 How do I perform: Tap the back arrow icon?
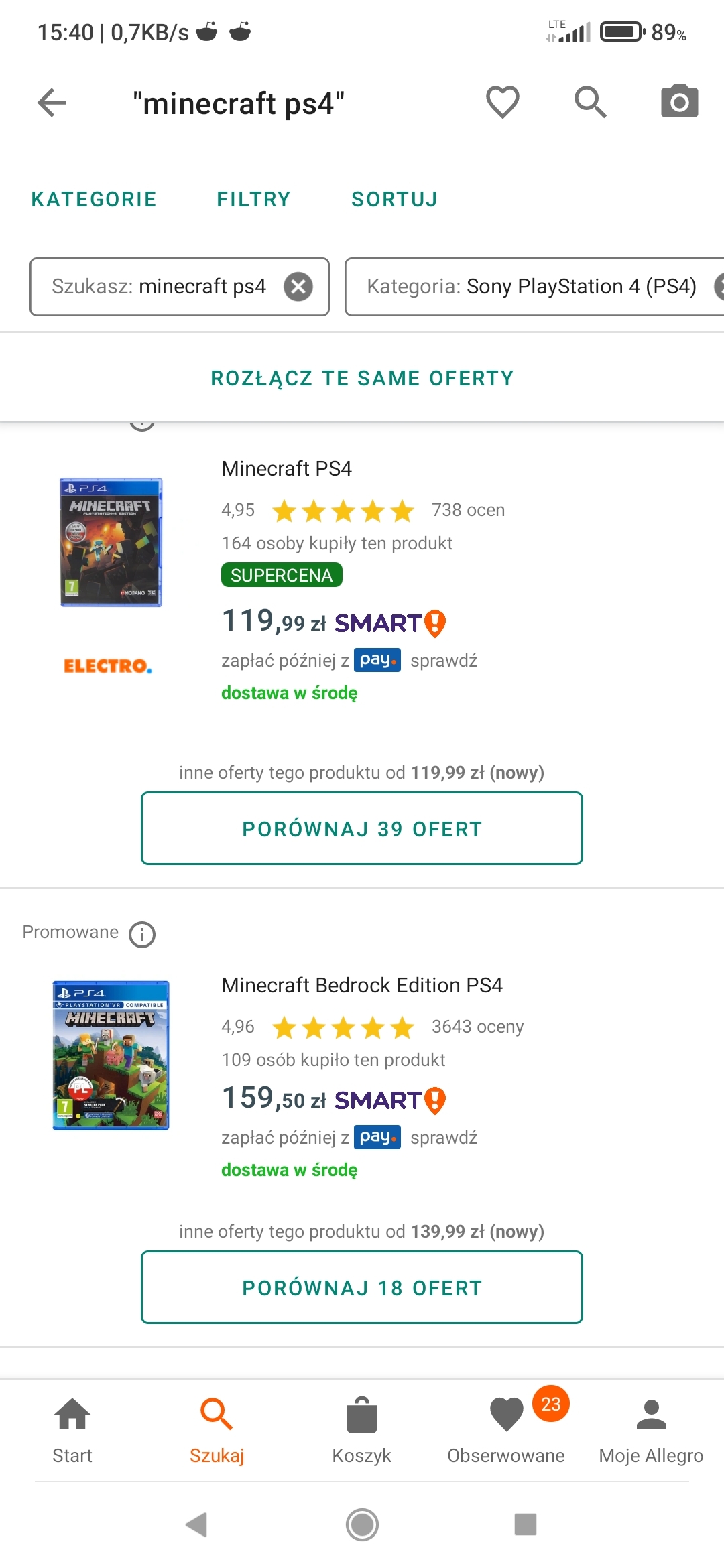point(52,103)
